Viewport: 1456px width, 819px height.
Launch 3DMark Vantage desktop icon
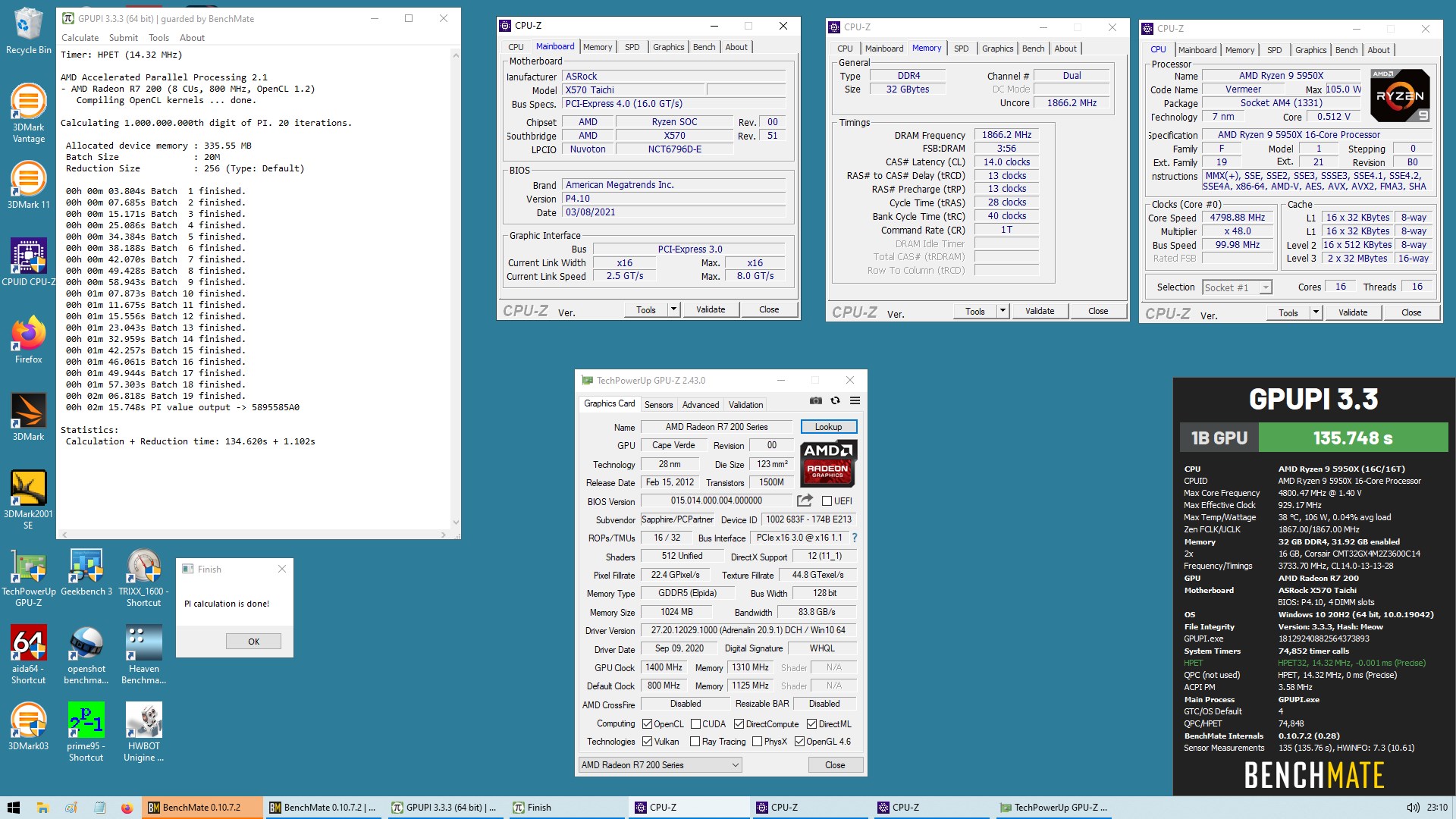[28, 113]
